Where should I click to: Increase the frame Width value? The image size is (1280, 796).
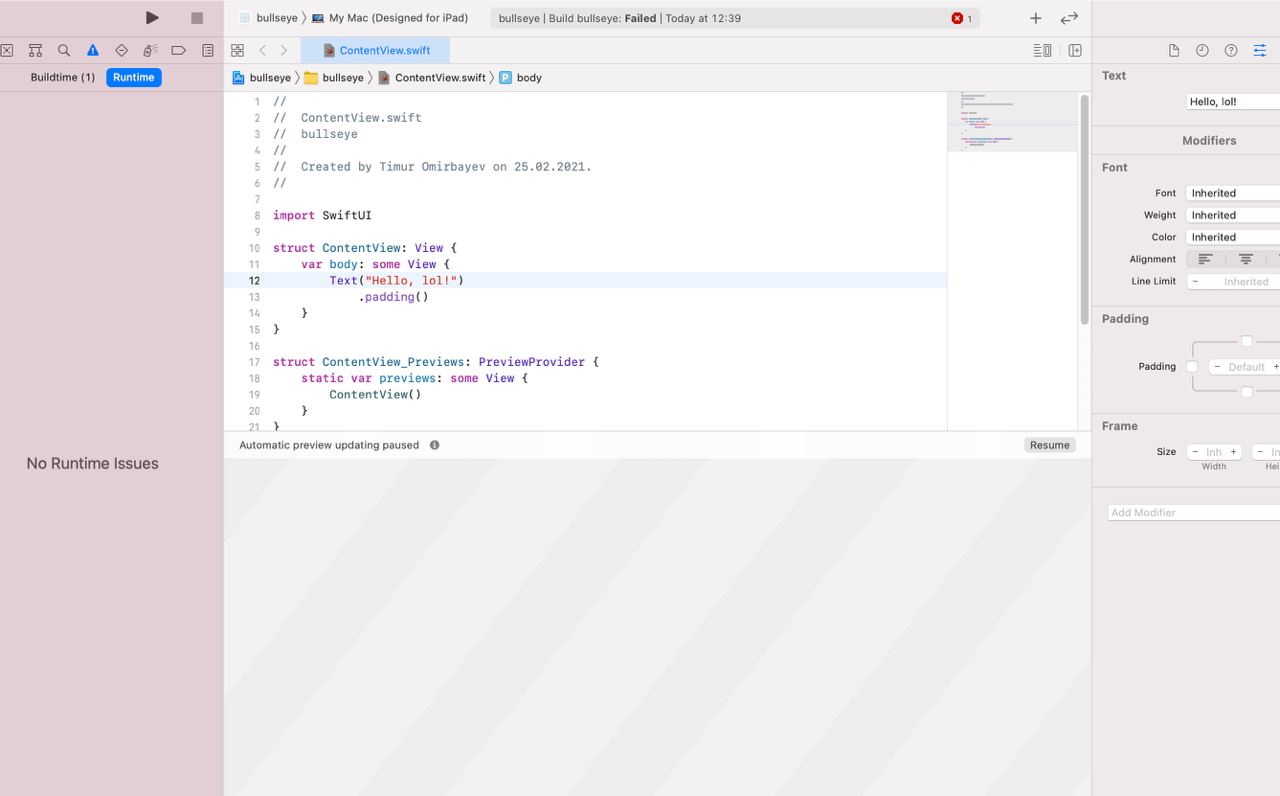1233,452
